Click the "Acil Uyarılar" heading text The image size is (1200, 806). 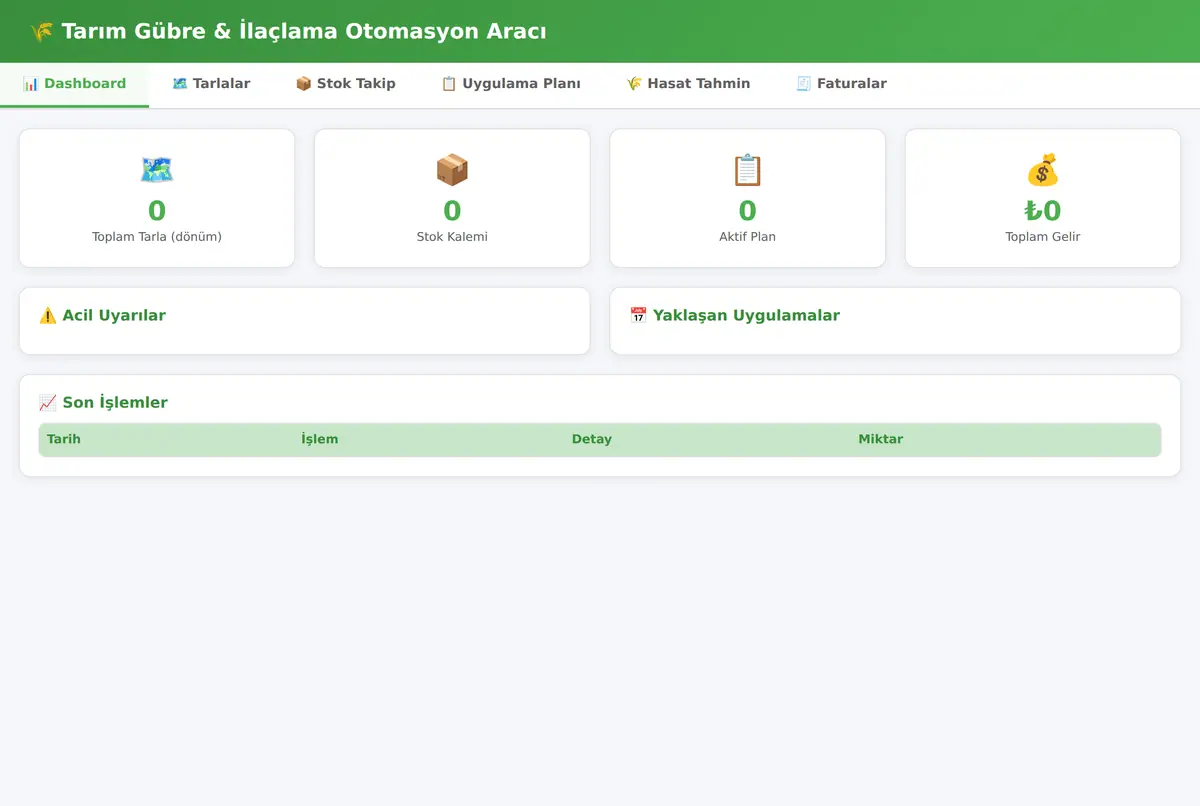114,316
